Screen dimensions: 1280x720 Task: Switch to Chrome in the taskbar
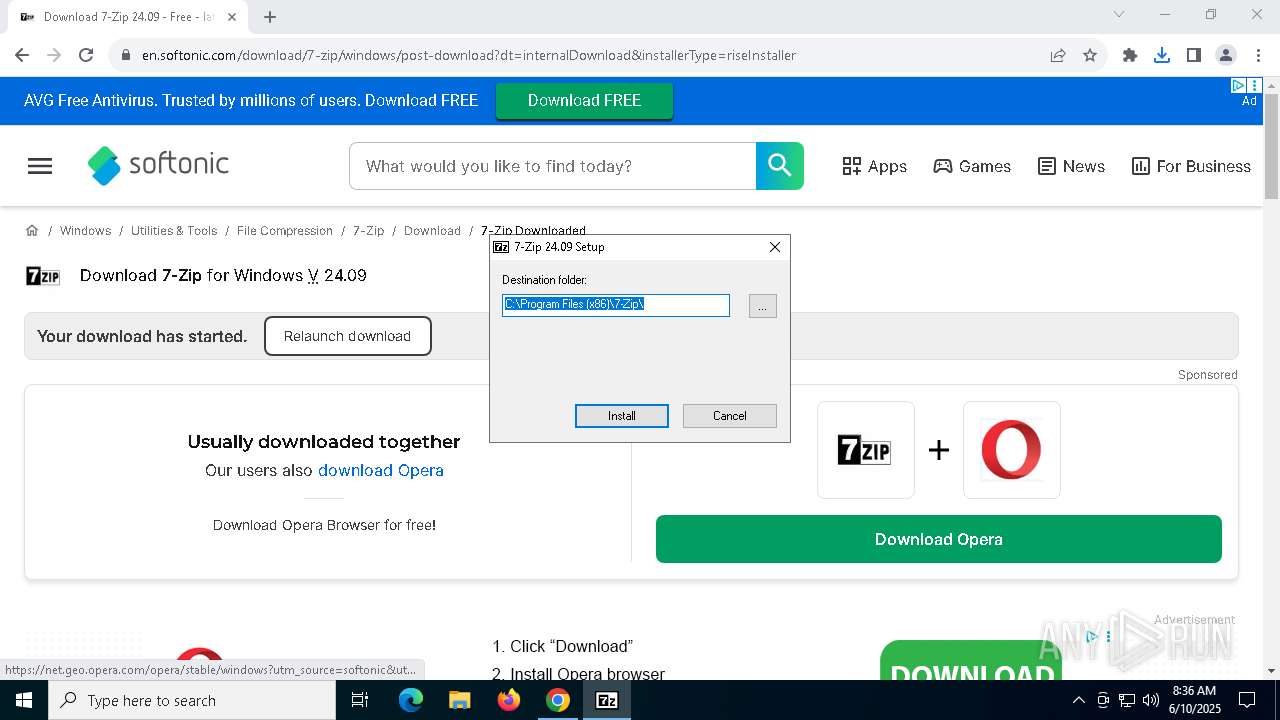point(558,700)
